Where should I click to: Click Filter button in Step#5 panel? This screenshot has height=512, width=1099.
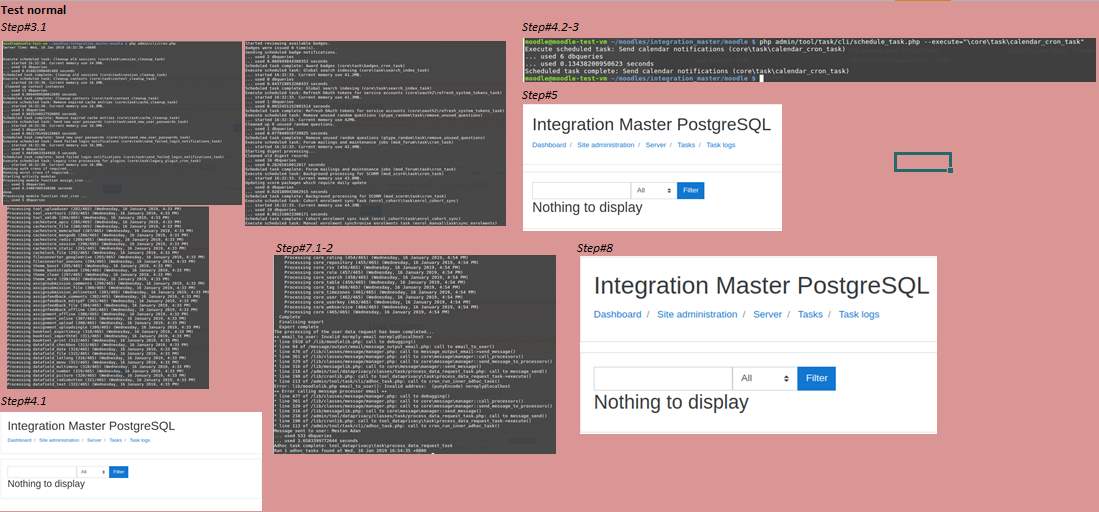[690, 190]
